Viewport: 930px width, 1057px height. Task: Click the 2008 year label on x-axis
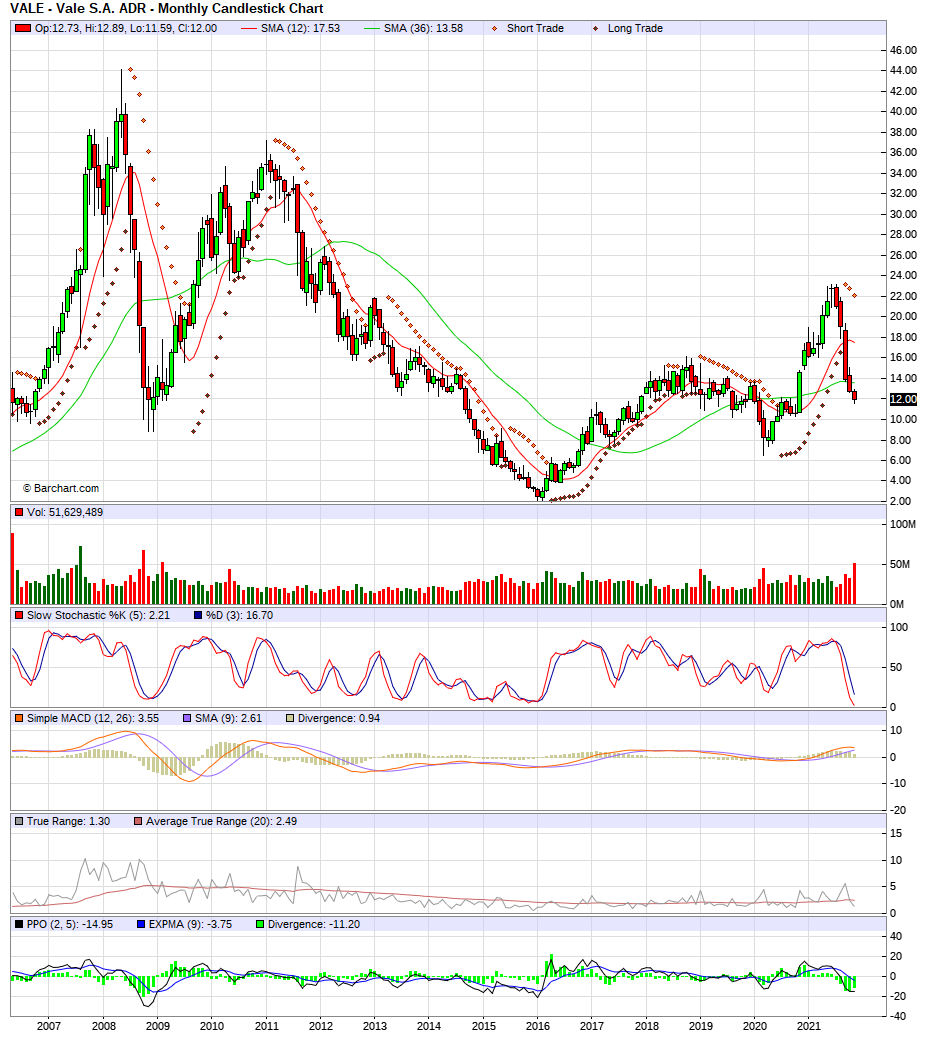pos(103,1026)
